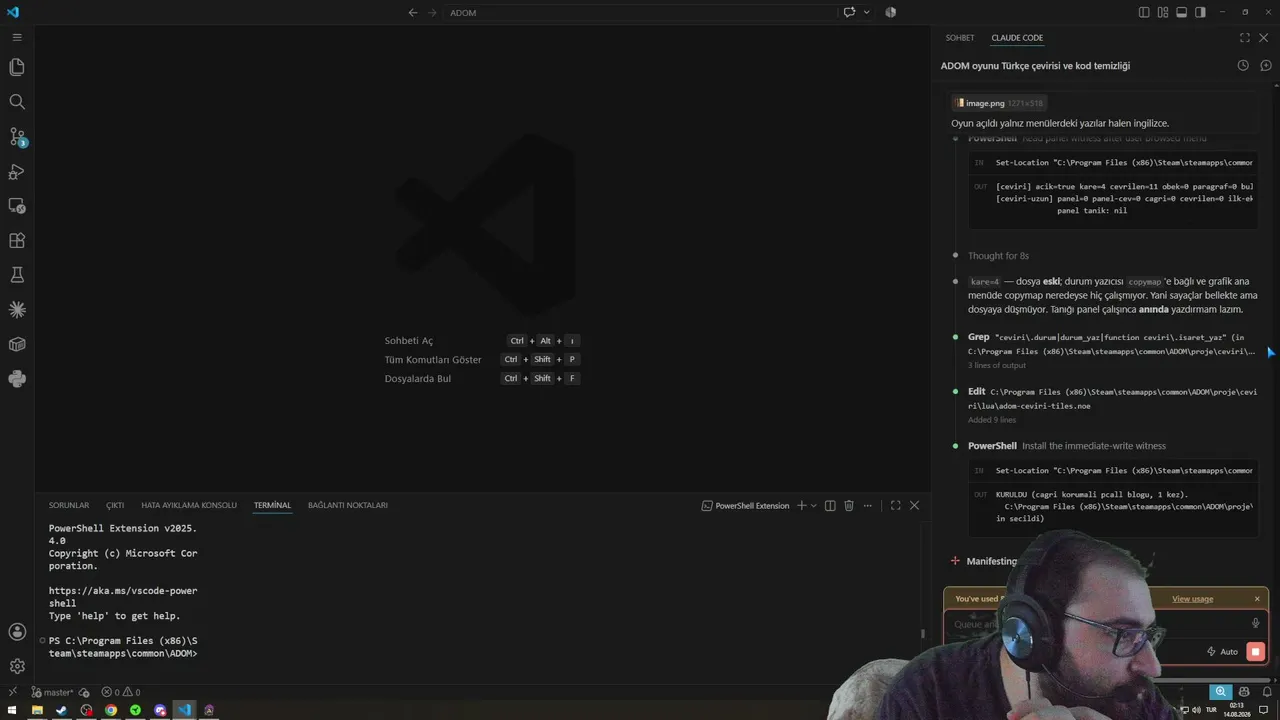The height and width of the screenshot is (720, 1280).
Task: Open the remote window status bar button
Action: pos(14,692)
